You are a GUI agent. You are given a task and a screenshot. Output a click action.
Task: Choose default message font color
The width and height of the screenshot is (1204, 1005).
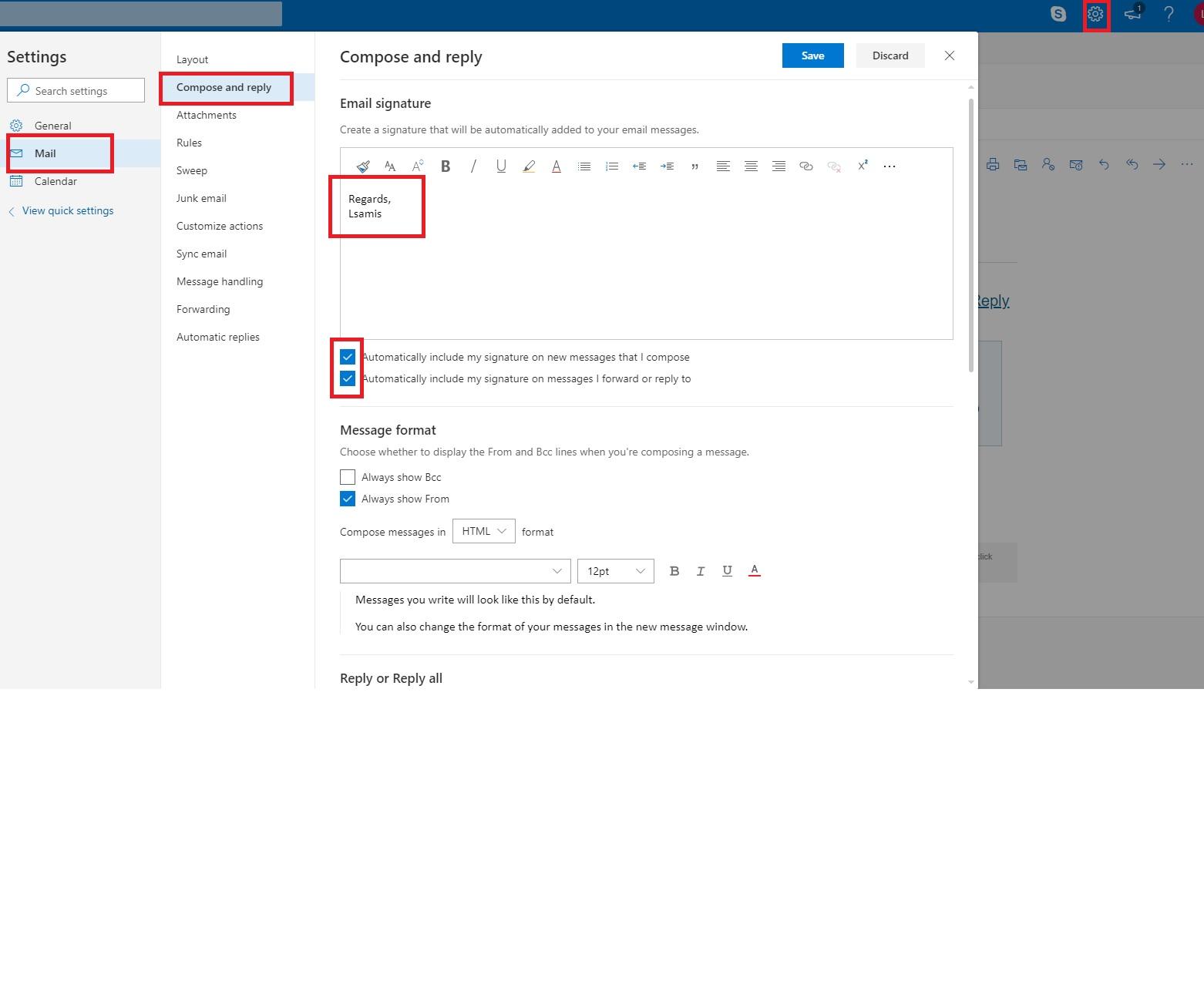[x=755, y=570]
